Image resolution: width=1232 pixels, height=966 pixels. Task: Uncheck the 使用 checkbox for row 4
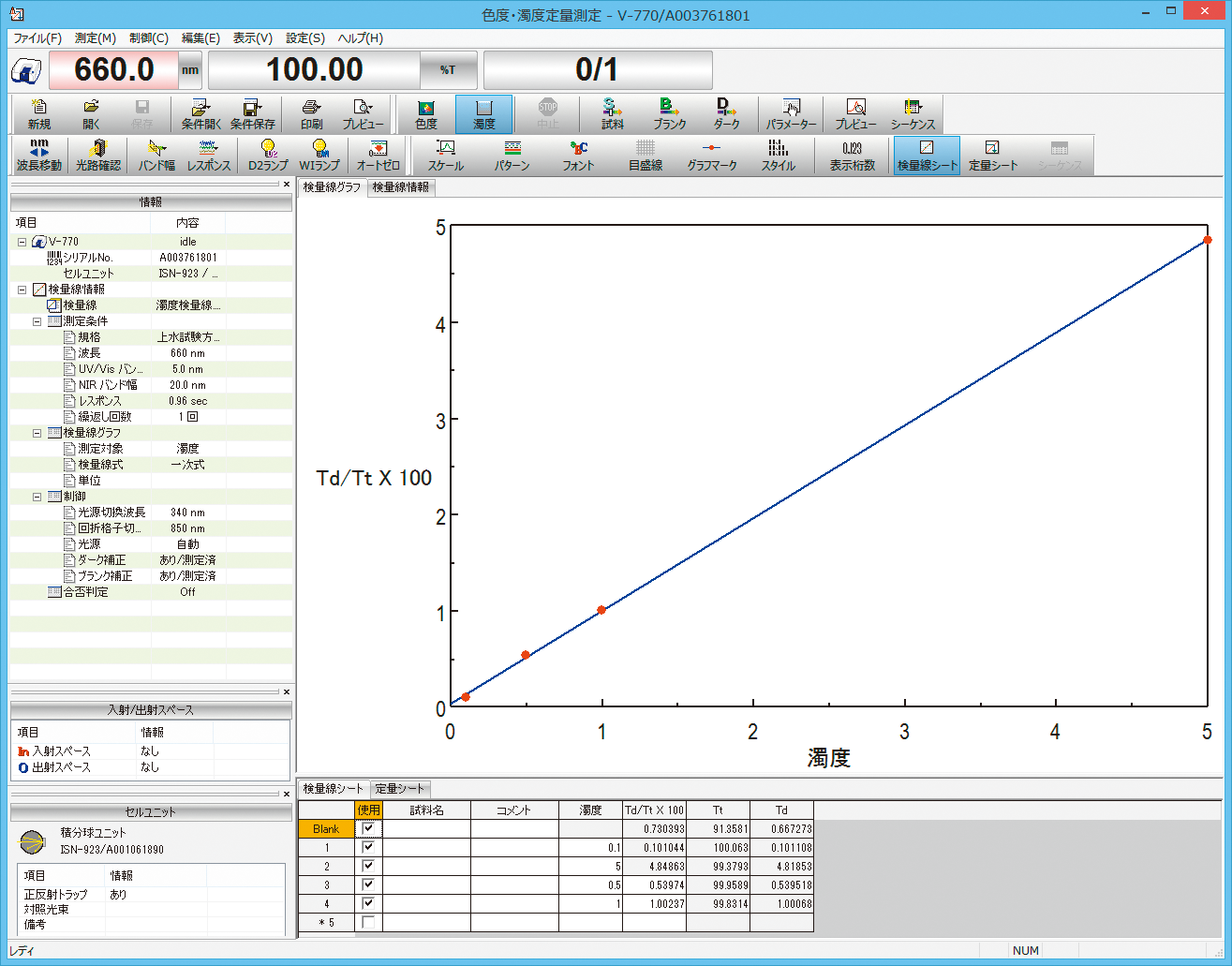(x=368, y=903)
